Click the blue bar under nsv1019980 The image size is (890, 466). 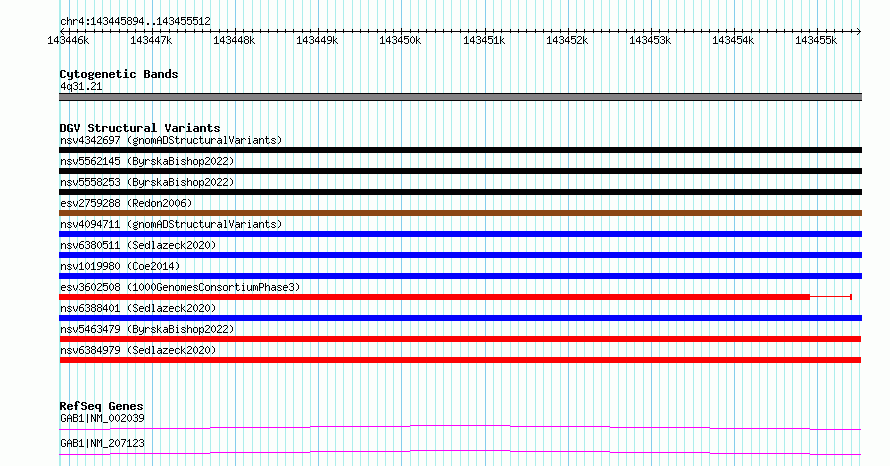click(460, 276)
